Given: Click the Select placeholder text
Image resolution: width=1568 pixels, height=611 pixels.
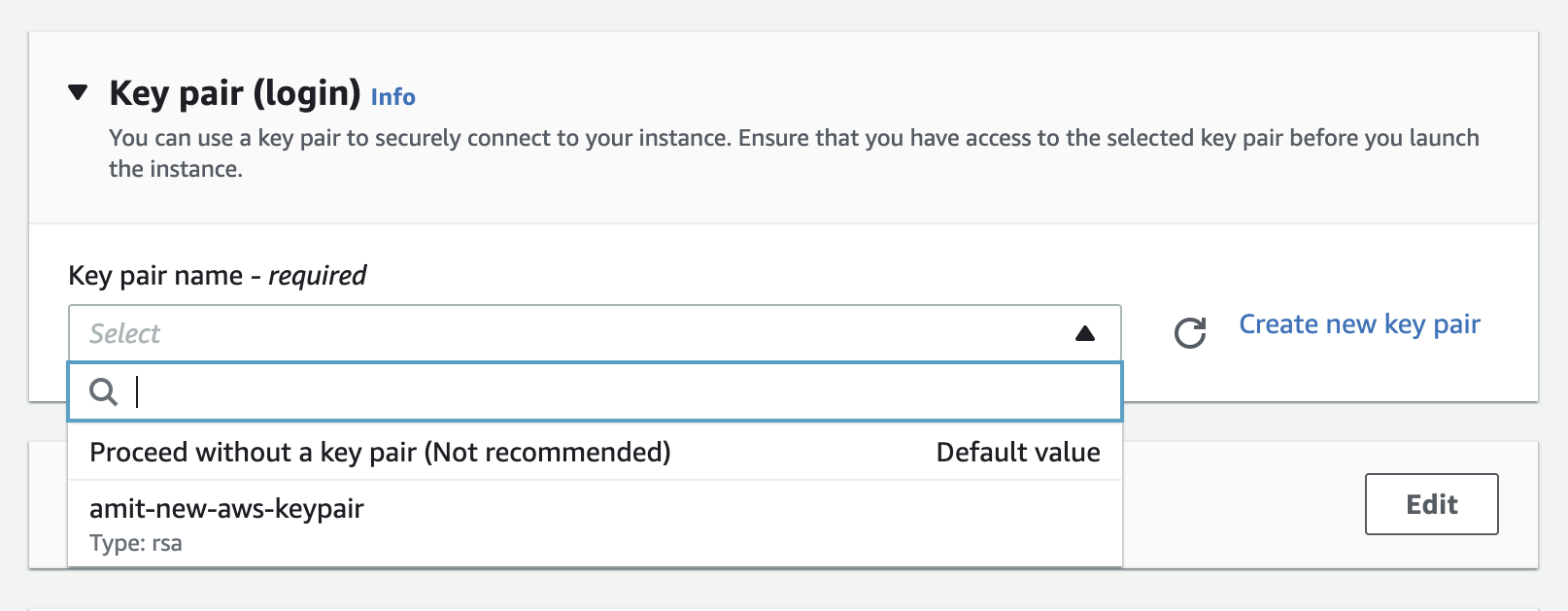Looking at the screenshot, I should tap(124, 333).
